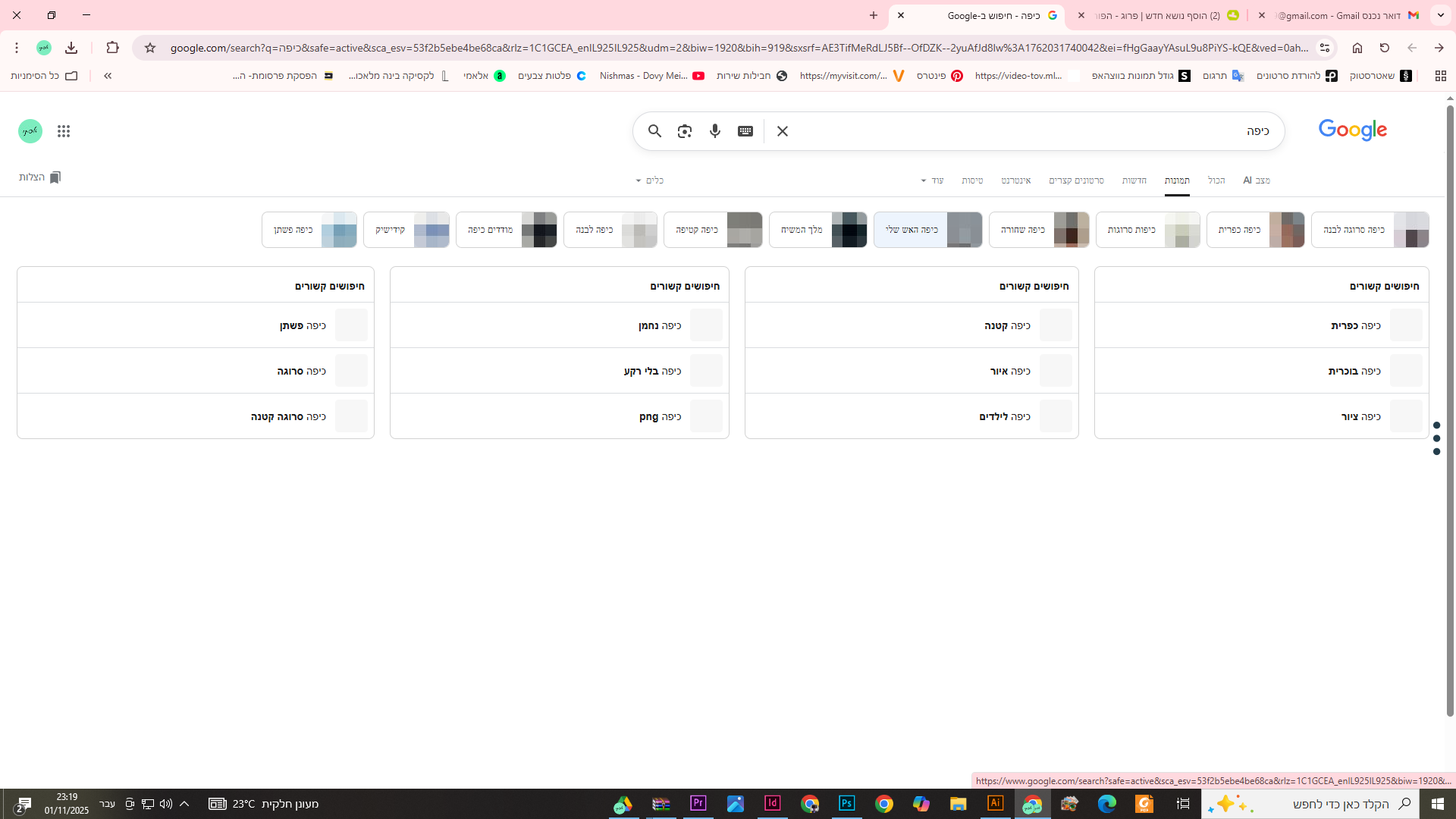
Task: Open Photoshop from the taskbar
Action: tap(846, 803)
